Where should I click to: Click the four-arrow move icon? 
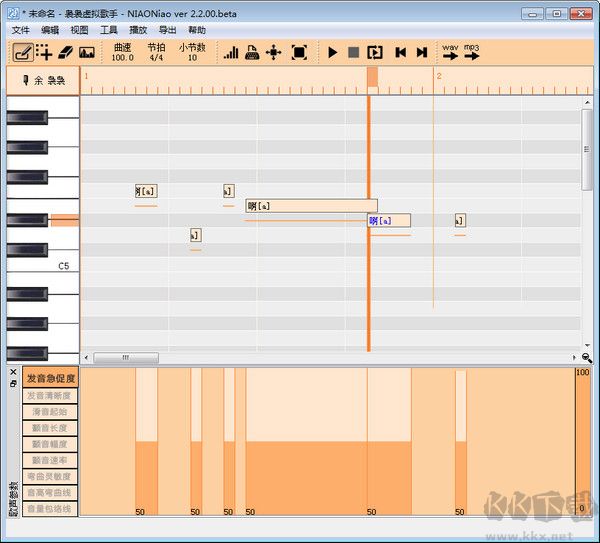pyautogui.click(x=273, y=52)
